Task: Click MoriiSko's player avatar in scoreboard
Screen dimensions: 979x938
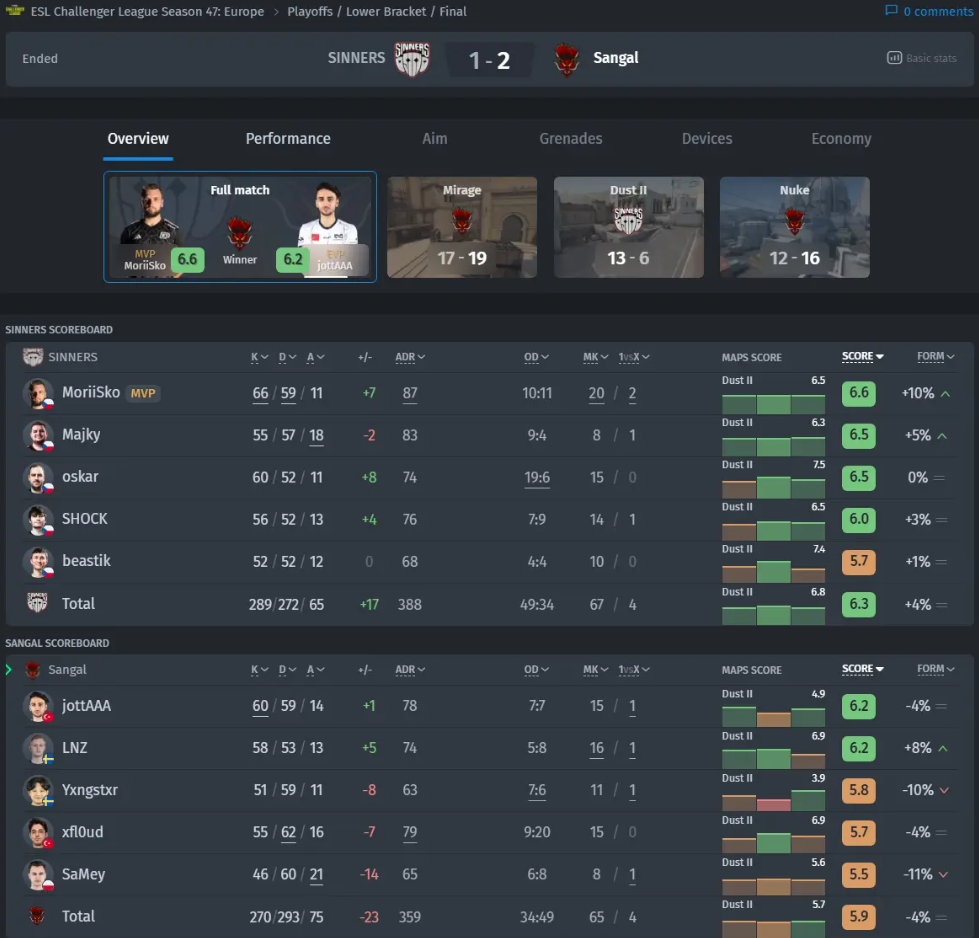Action: 38,393
